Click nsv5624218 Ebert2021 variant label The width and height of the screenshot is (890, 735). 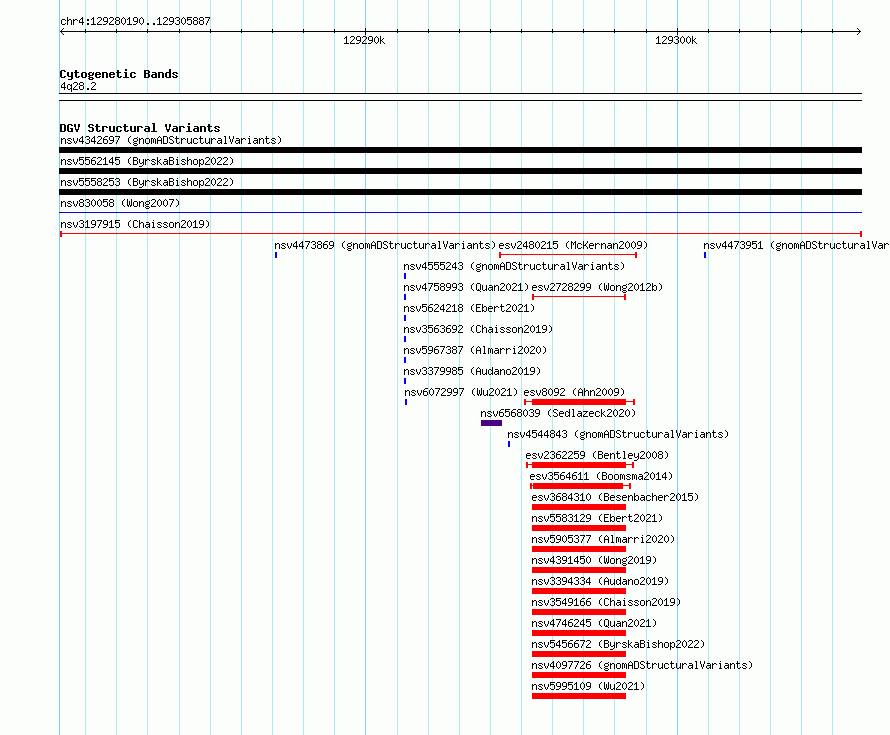469,308
